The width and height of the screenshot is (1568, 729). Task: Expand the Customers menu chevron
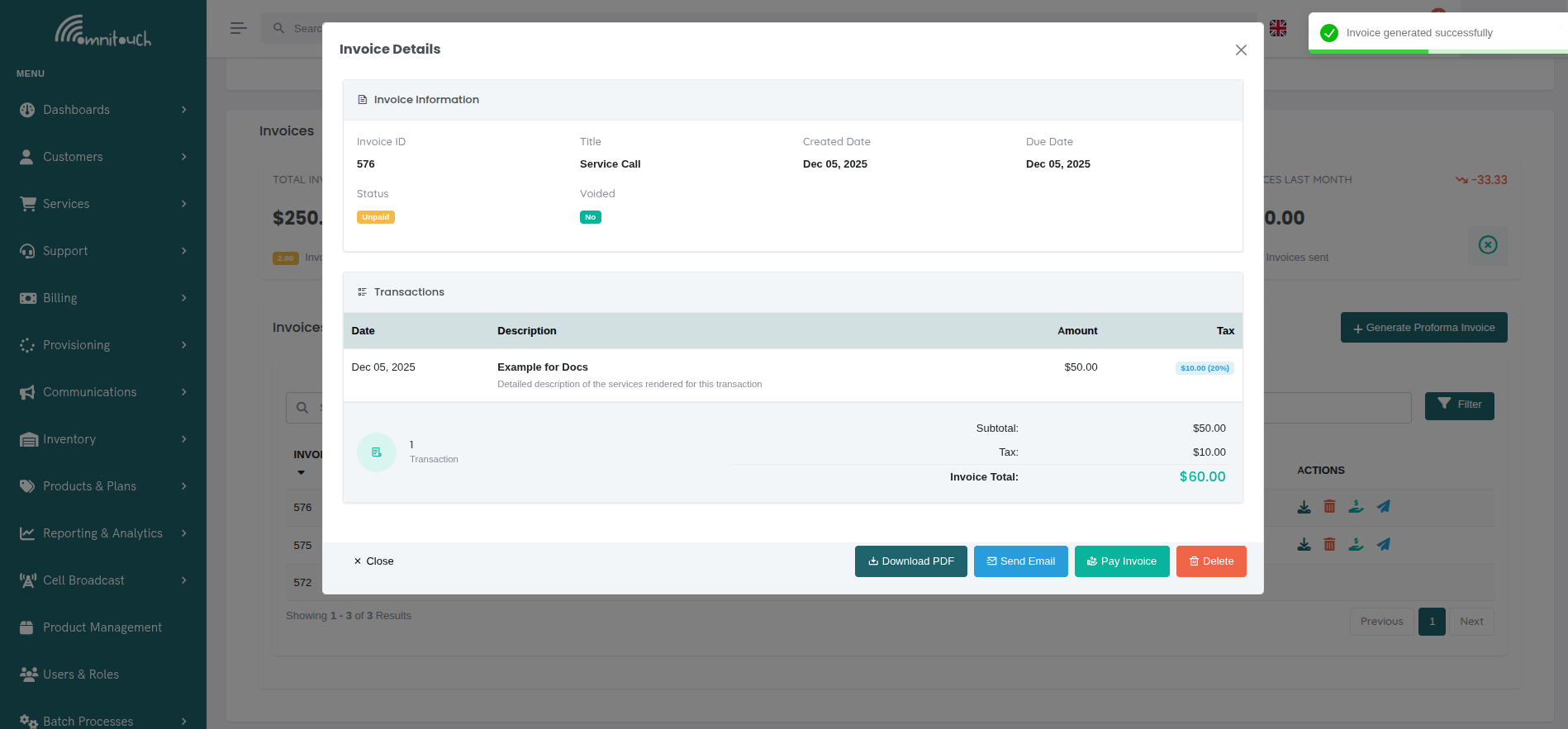[183, 157]
